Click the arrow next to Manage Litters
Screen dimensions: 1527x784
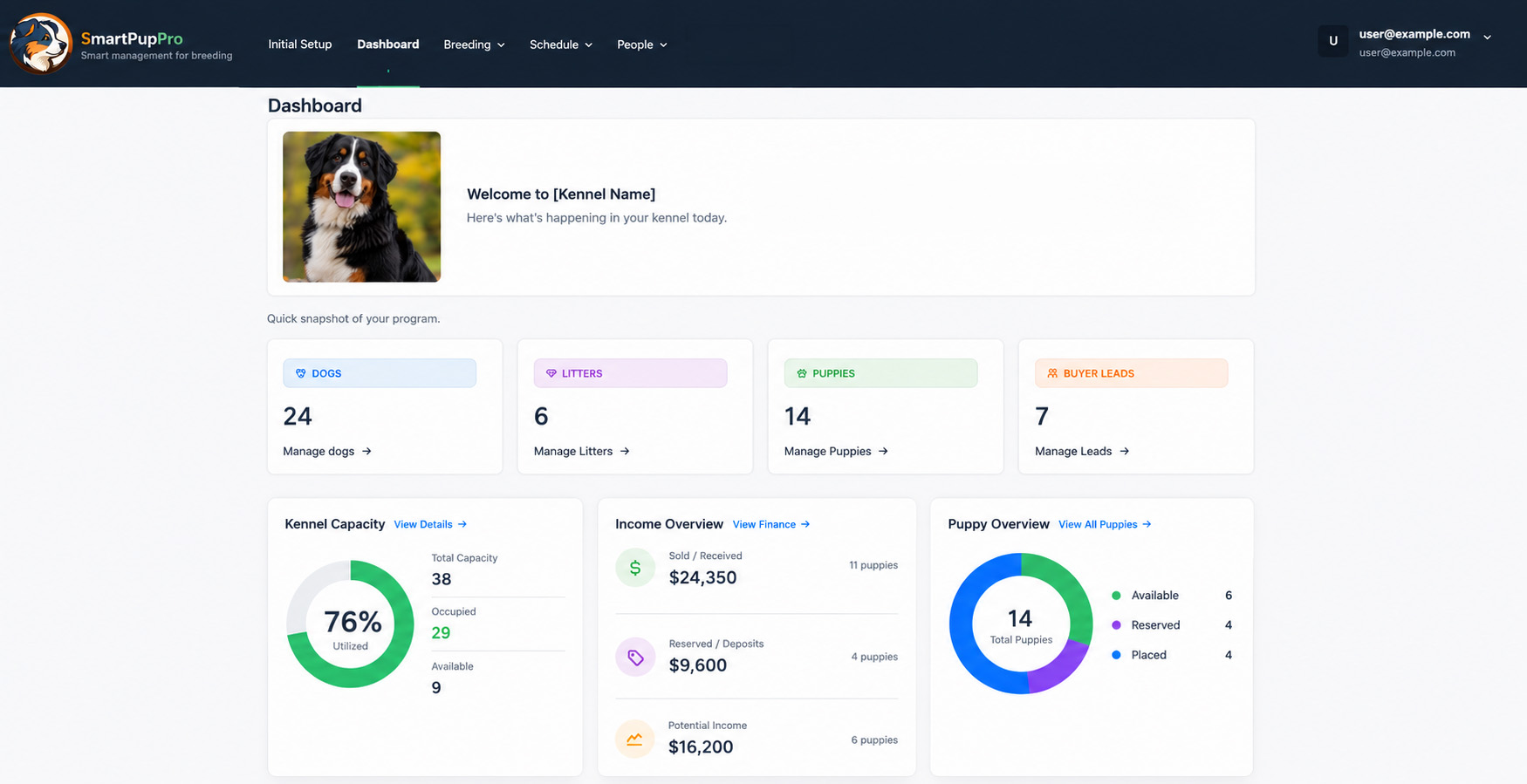[625, 452]
